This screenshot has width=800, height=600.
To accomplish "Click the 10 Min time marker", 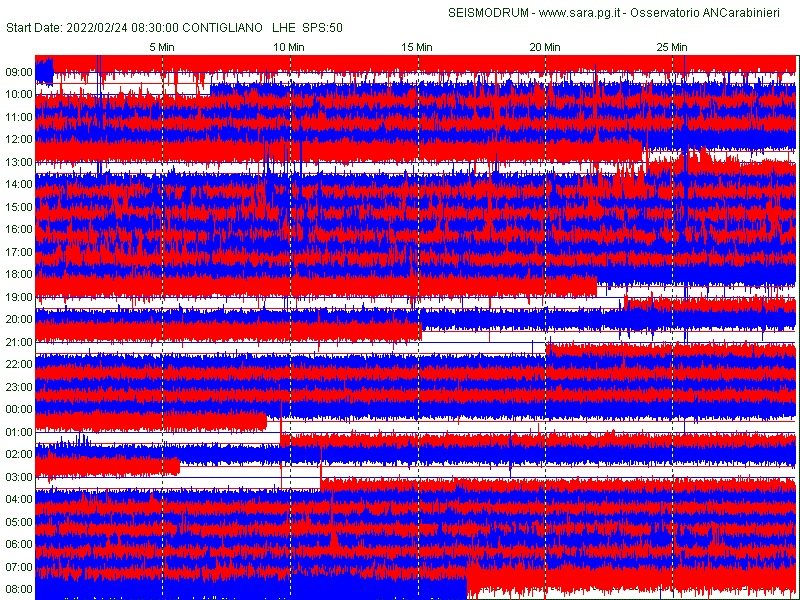I will (x=289, y=47).
